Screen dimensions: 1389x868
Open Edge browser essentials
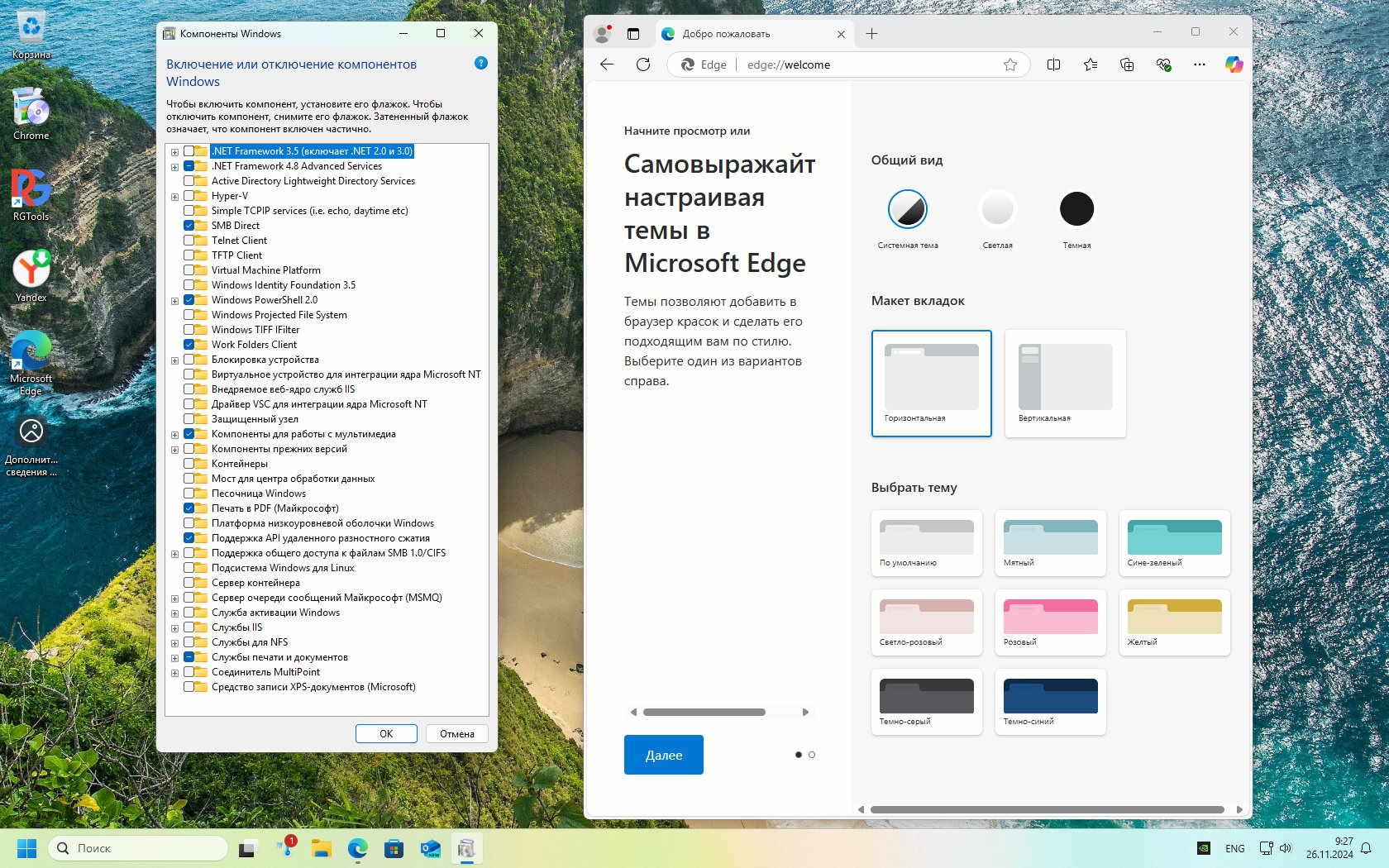click(1163, 64)
